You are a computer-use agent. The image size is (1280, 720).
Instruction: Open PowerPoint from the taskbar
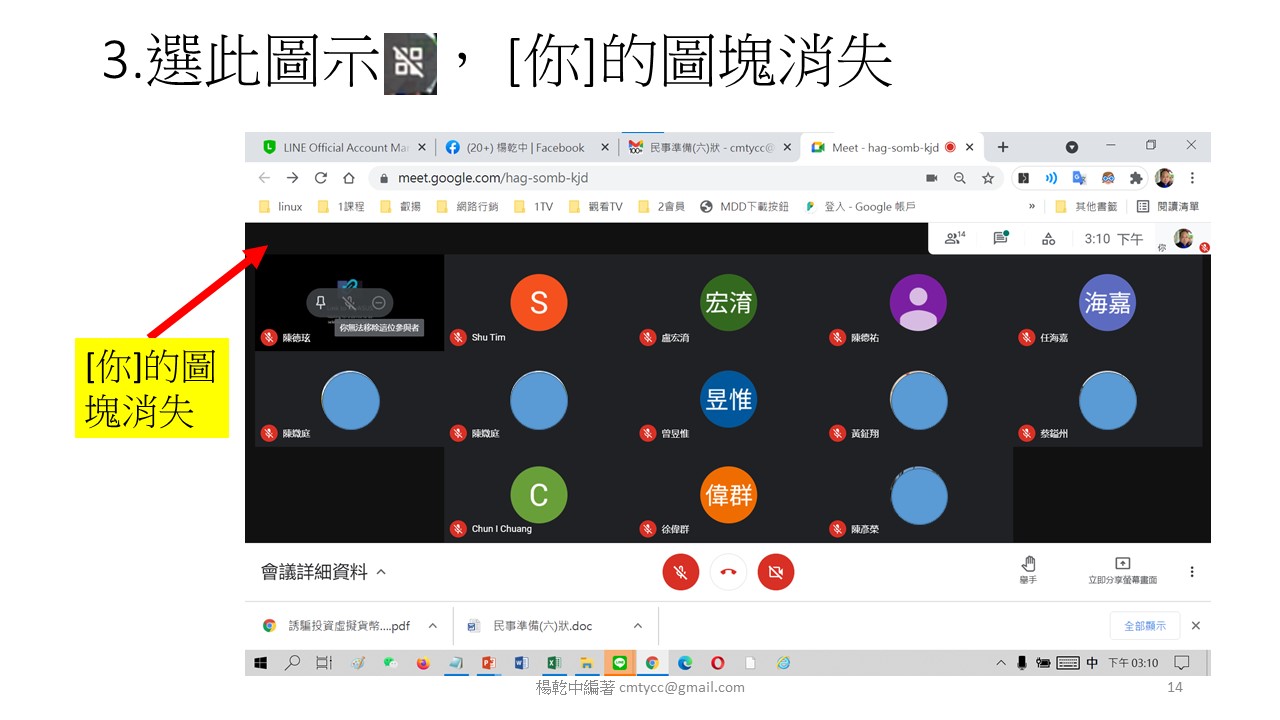click(x=489, y=662)
